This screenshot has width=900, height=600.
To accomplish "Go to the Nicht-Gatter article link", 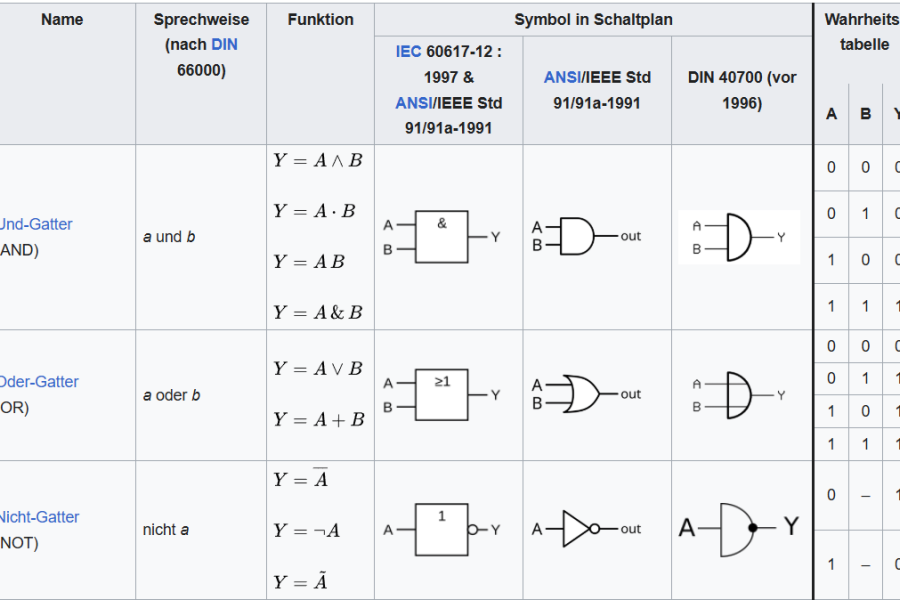I will [39, 517].
